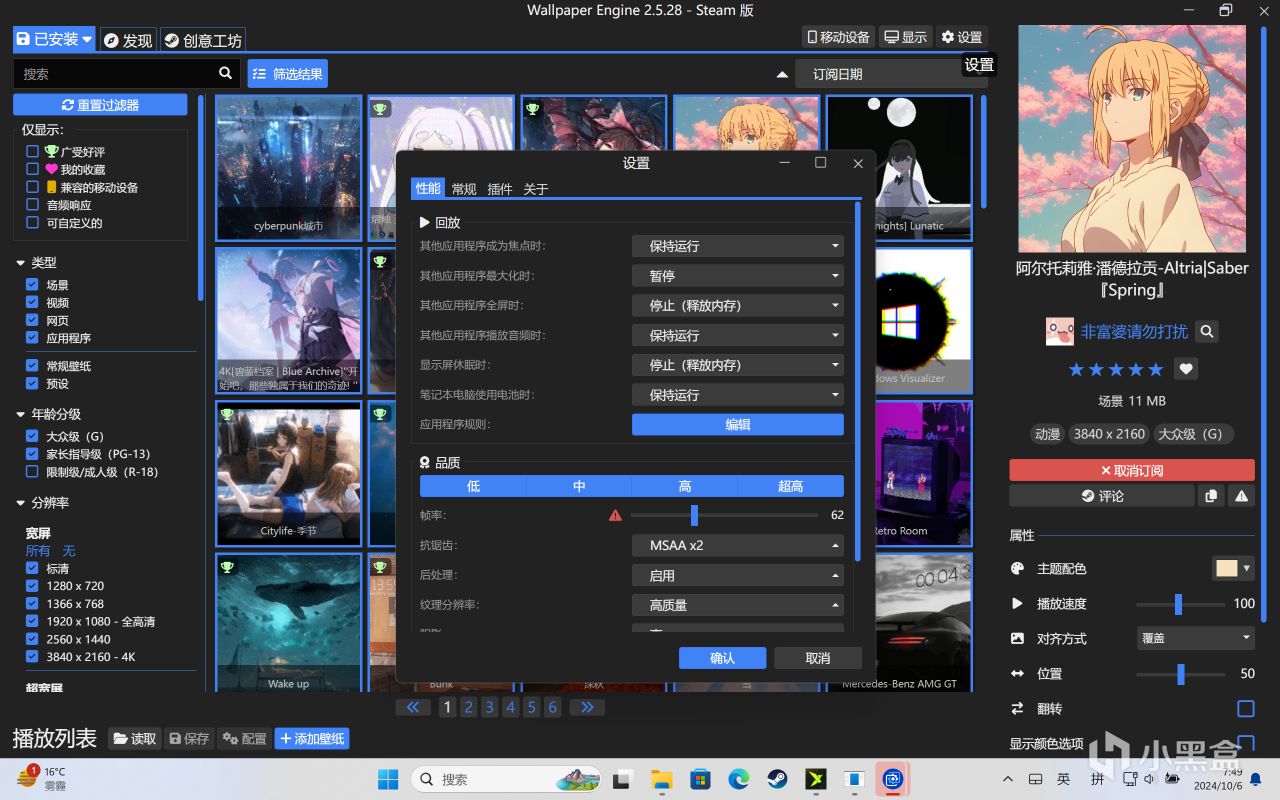This screenshot has height=800, width=1280.
Task: Click the 读取 playlist load button
Action: click(x=134, y=738)
